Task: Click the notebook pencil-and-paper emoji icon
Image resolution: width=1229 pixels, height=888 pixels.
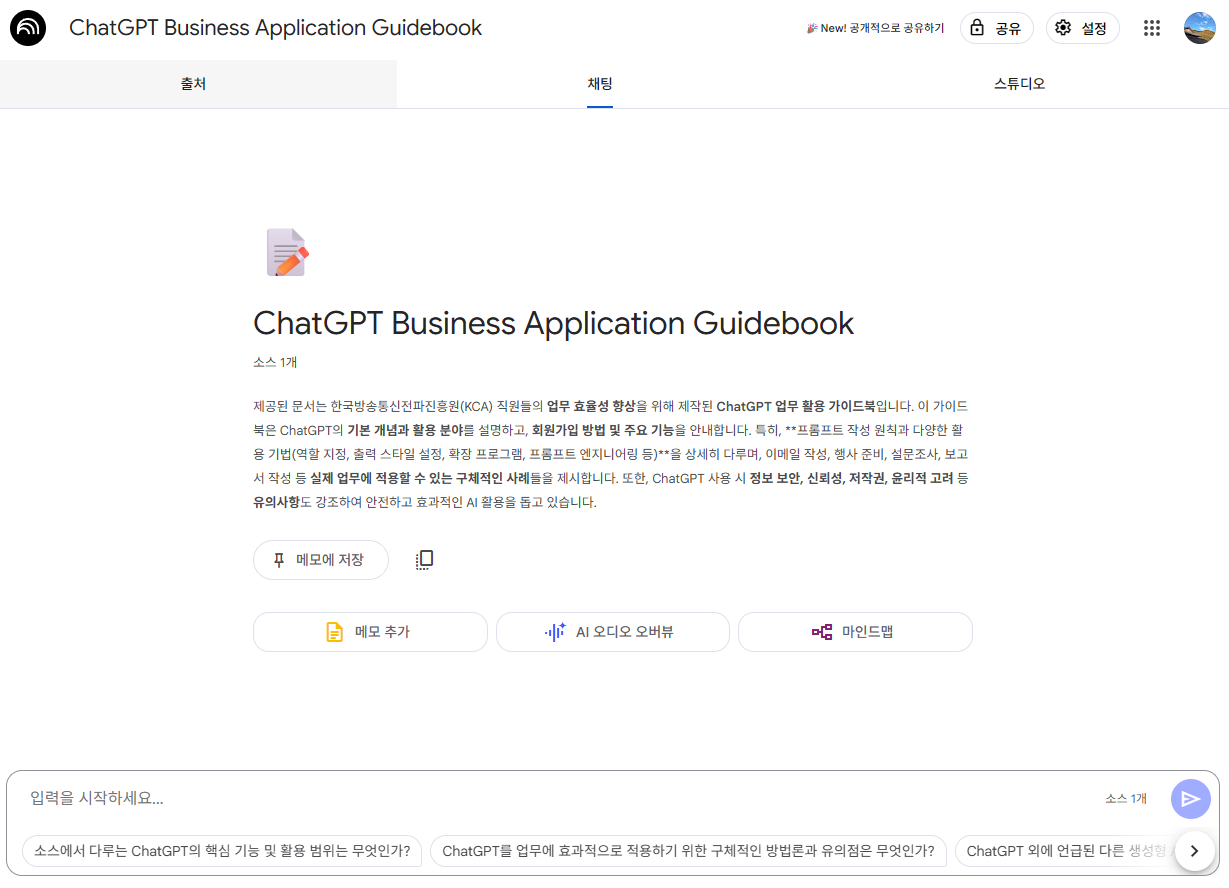Action: pyautogui.click(x=286, y=252)
